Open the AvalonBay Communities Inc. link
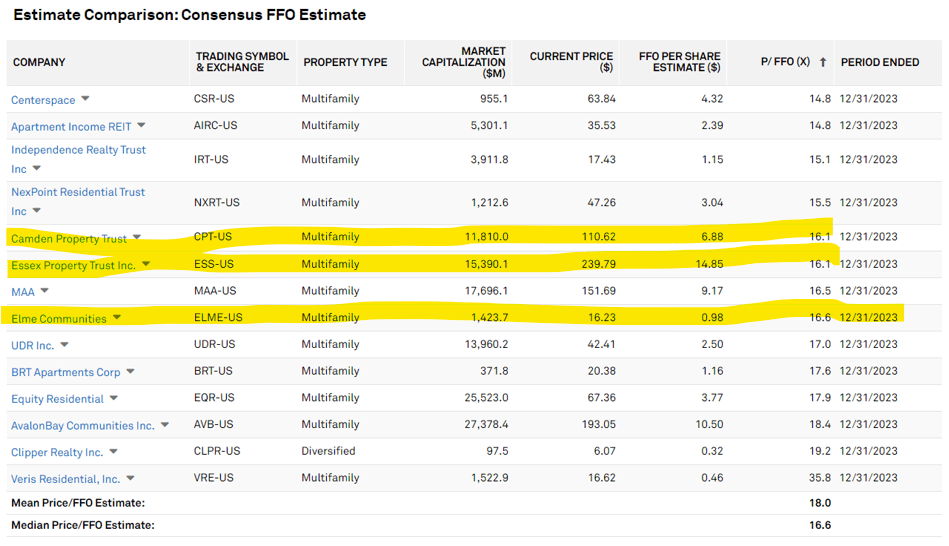Viewport: 949px width, 546px height. tap(83, 426)
